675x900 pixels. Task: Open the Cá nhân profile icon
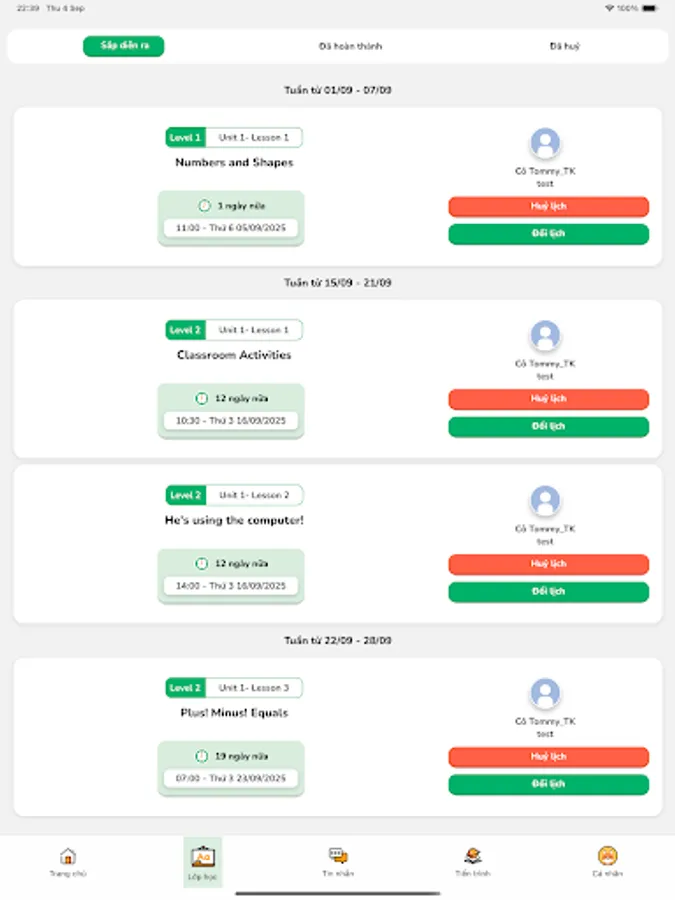[x=607, y=857]
